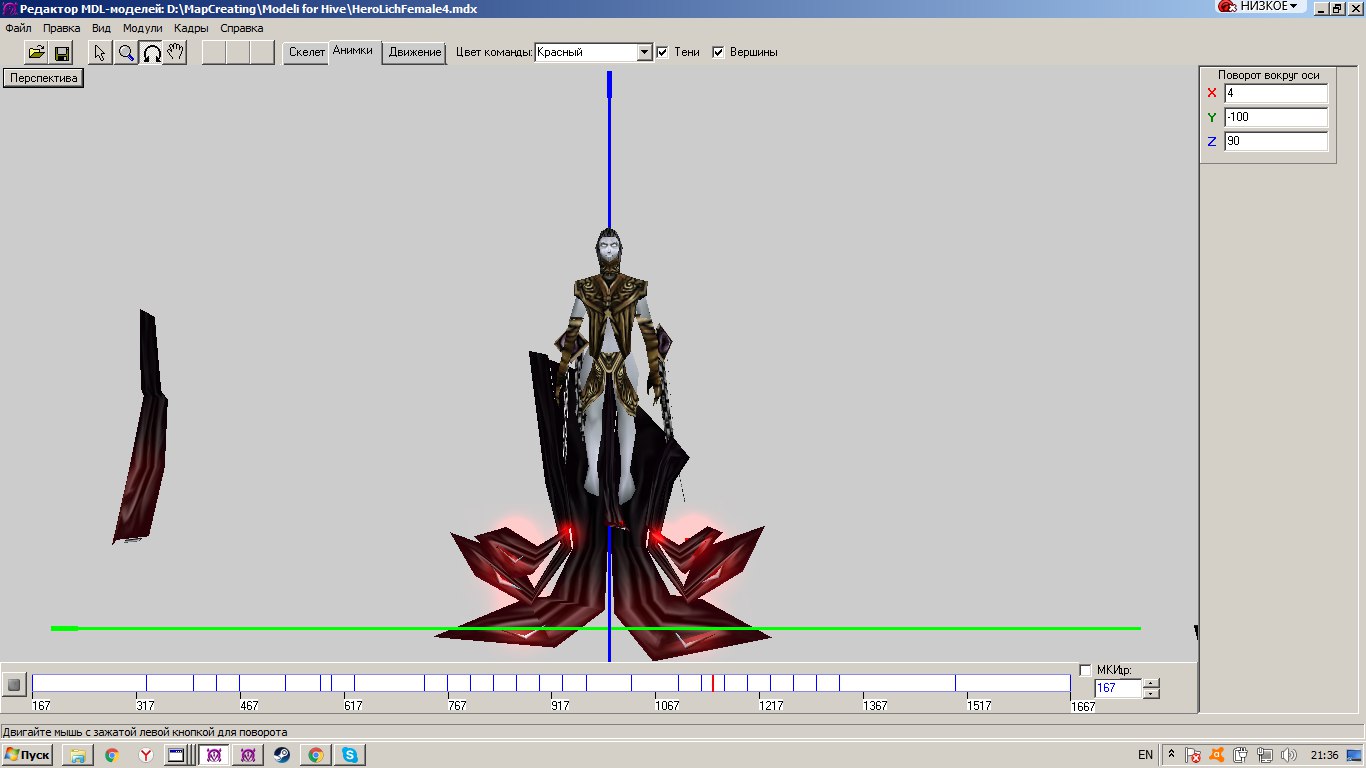This screenshot has height=768, width=1366.
Task: Click the system clock 21:36
Action: [1324, 755]
